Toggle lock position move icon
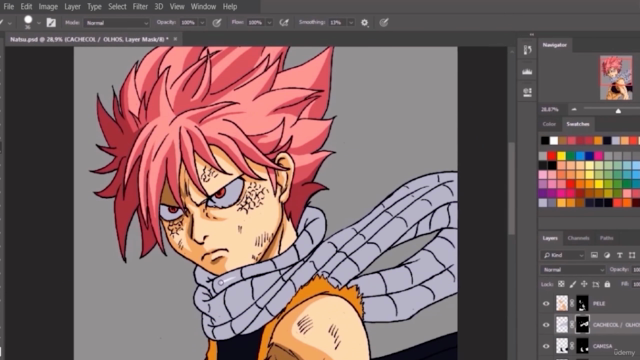This screenshot has width=640, height=360. [x=584, y=284]
